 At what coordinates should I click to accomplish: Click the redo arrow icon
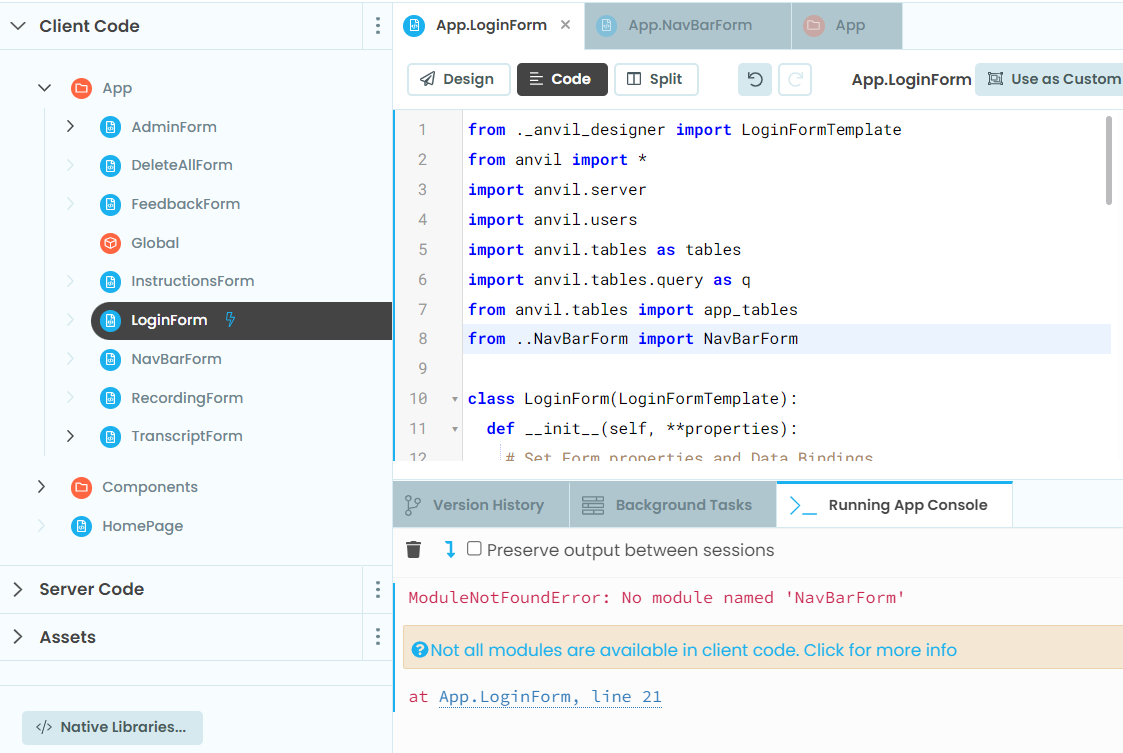pos(795,79)
